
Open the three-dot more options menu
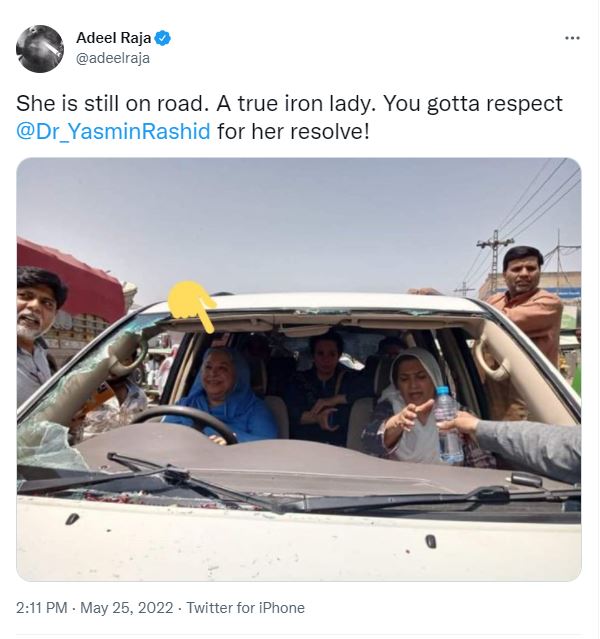click(x=572, y=38)
